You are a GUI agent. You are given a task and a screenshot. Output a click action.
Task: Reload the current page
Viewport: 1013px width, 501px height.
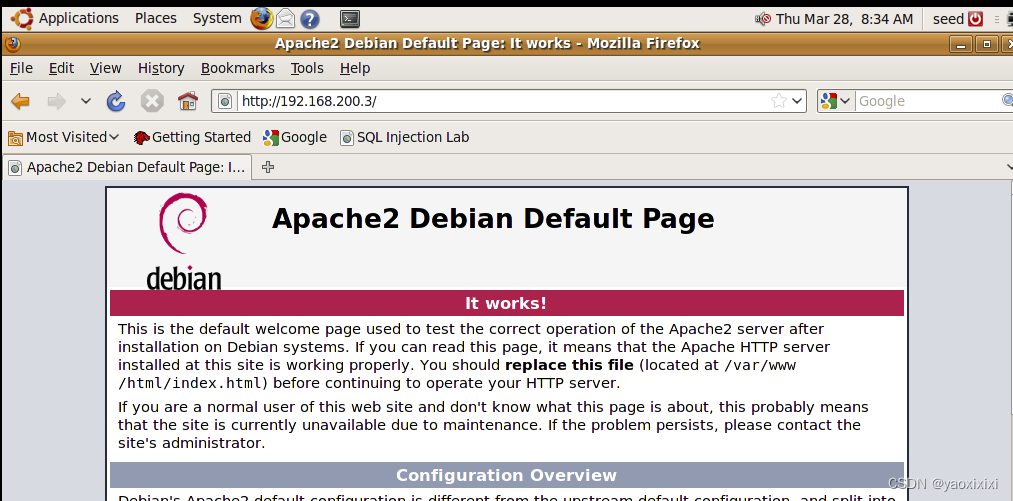[116, 101]
